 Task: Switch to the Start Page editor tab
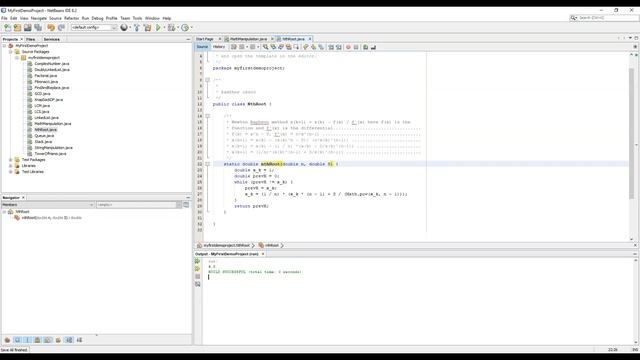[205, 39]
